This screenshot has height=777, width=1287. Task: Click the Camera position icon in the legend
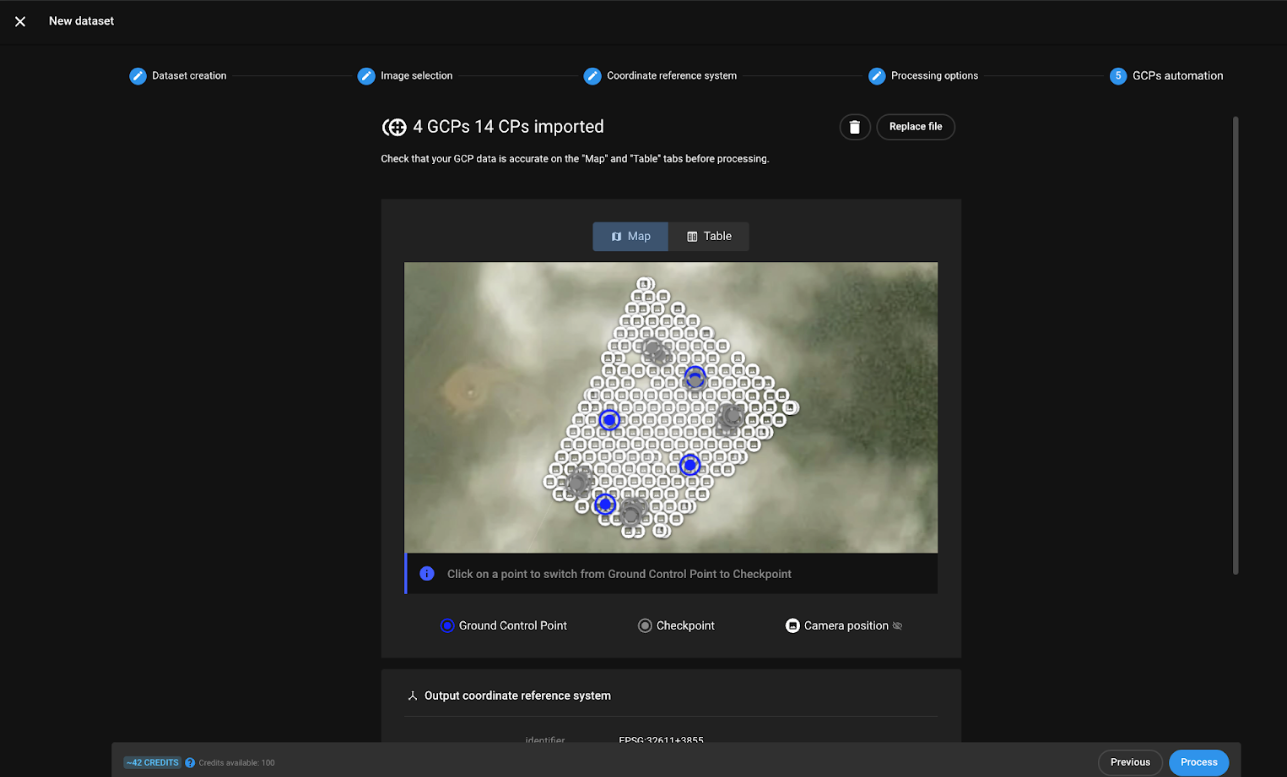792,625
